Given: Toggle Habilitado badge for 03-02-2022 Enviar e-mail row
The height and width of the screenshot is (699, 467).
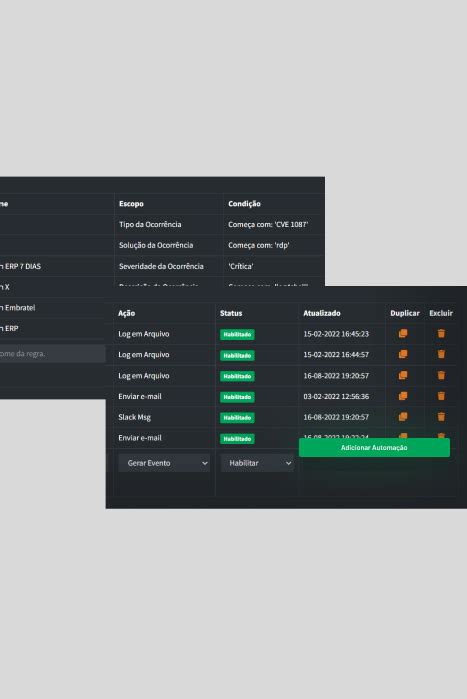Looking at the screenshot, I should 237,397.
